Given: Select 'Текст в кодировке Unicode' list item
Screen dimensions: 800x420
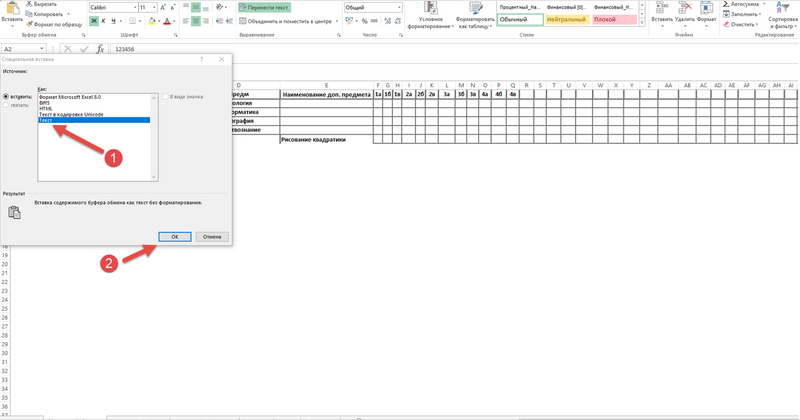Looking at the screenshot, I should [68, 114].
